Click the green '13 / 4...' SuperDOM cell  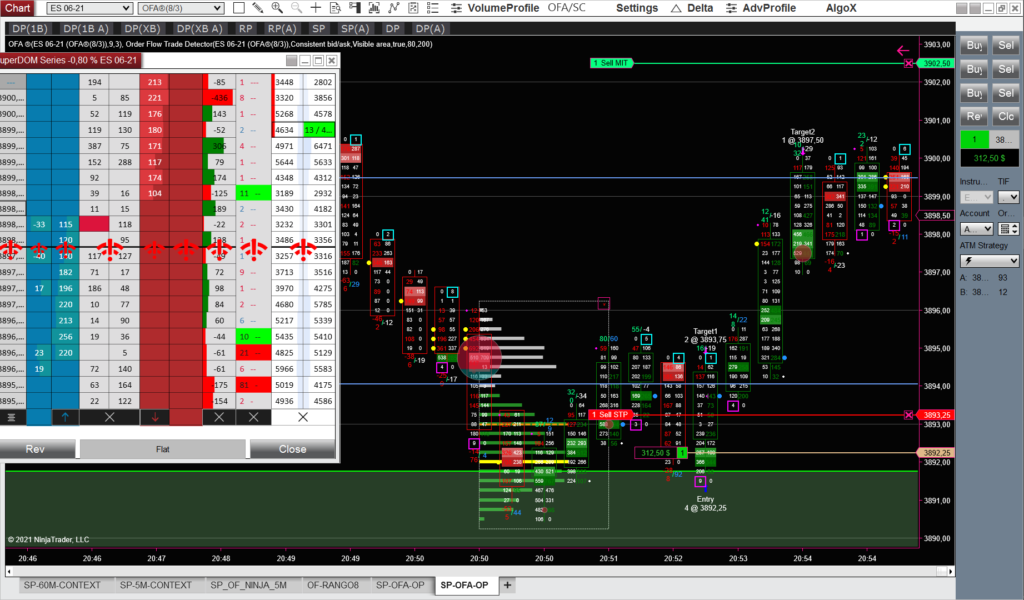[x=319, y=130]
